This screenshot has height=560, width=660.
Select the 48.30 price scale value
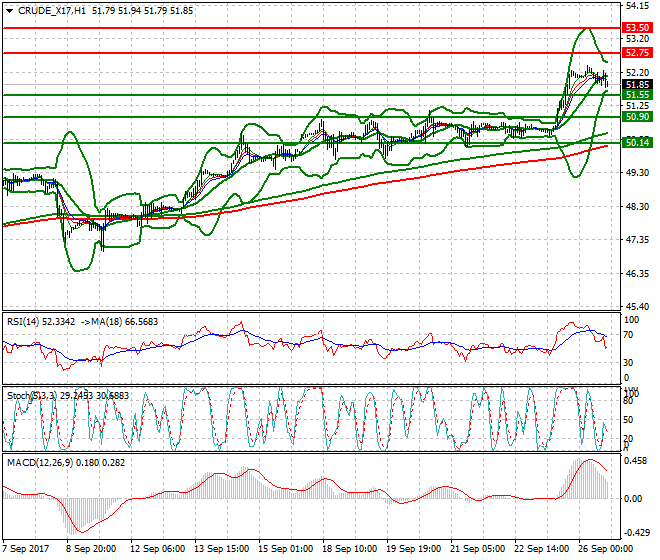tap(637, 206)
